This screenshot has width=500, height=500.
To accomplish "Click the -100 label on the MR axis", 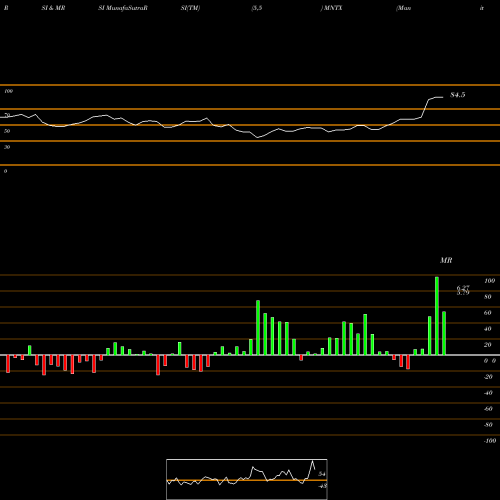I will tap(490, 441).
